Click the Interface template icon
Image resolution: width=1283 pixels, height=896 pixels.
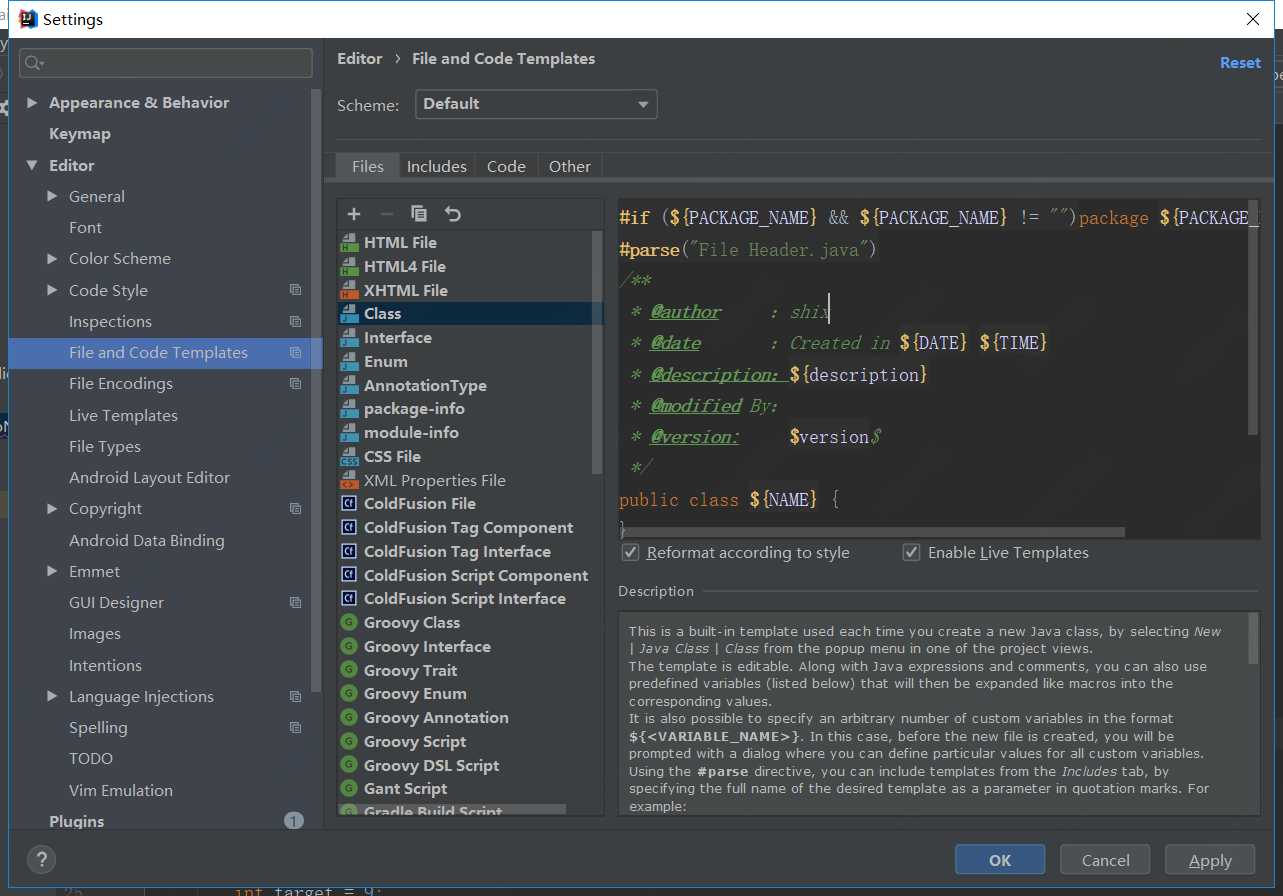point(349,338)
